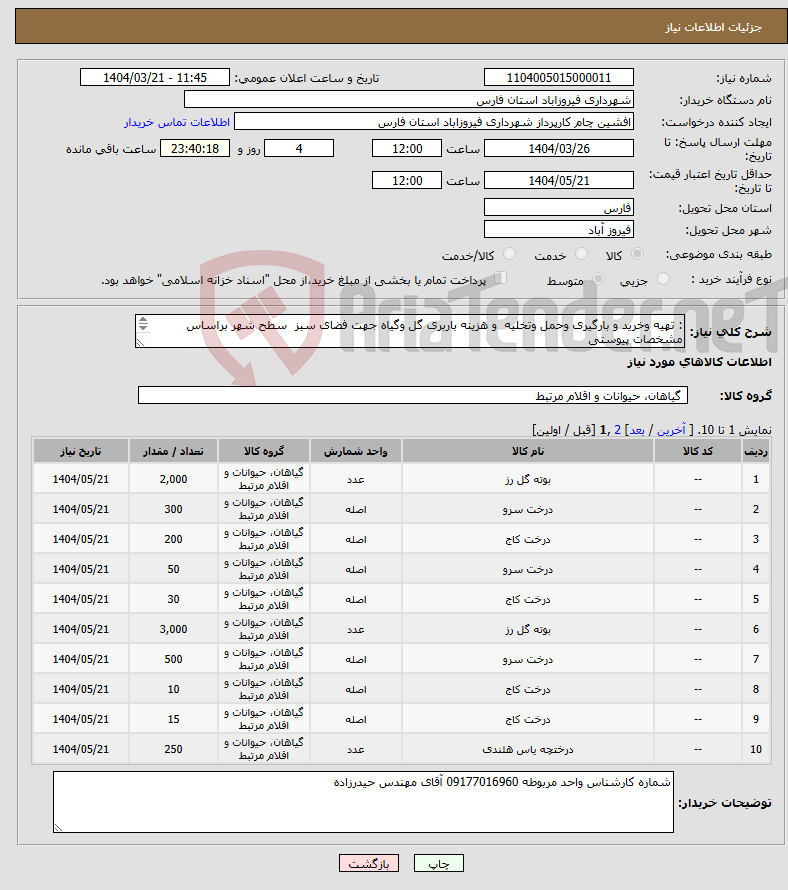Click the واحد شمارش column header
This screenshot has width=788, height=890.
[356, 451]
